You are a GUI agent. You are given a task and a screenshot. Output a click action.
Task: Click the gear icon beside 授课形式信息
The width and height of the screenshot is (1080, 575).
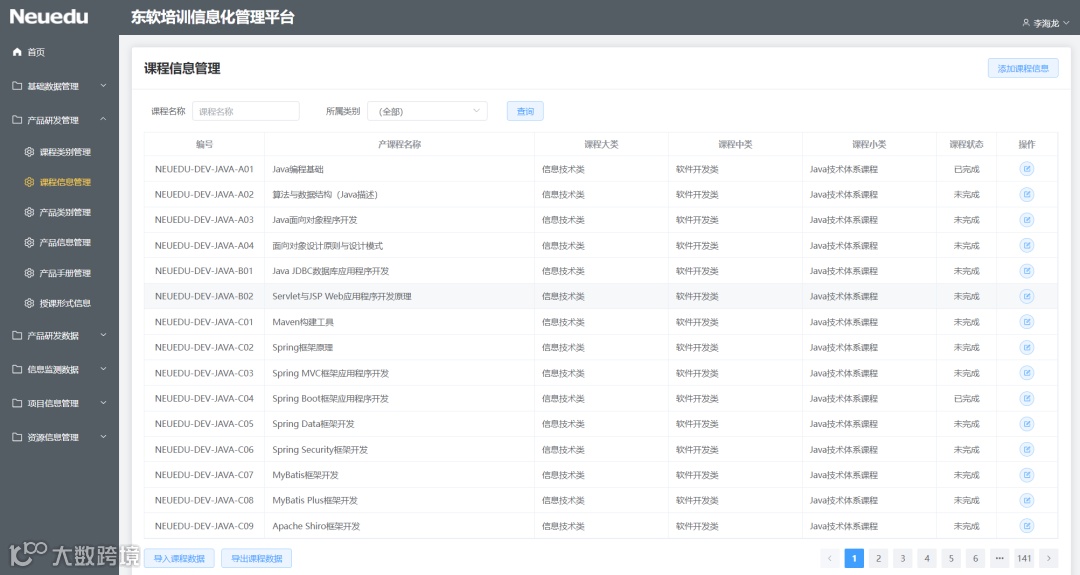[29, 303]
